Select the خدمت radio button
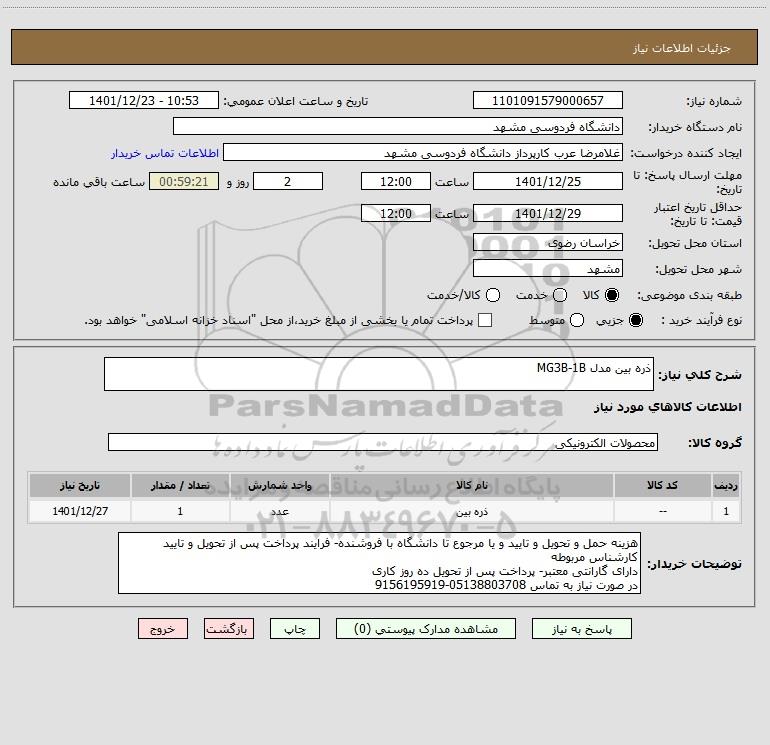 tap(560, 295)
